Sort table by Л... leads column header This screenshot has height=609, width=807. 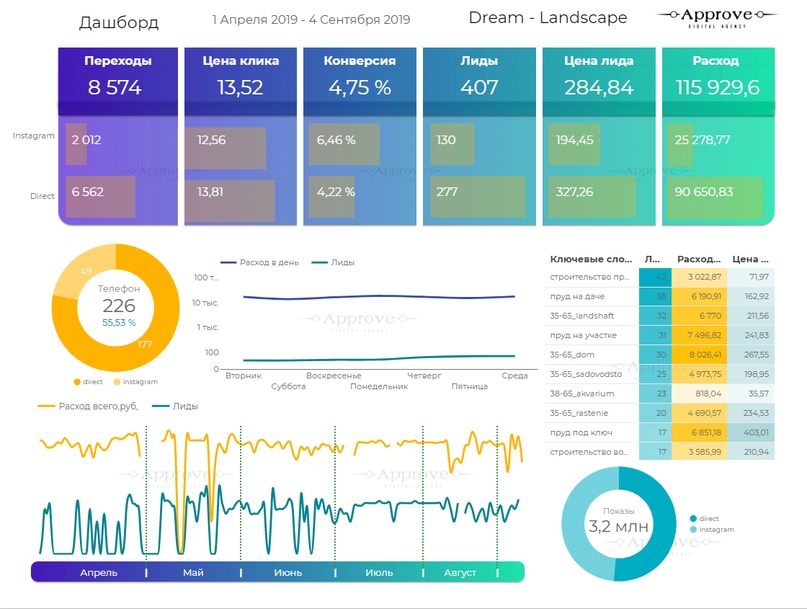pos(653,259)
